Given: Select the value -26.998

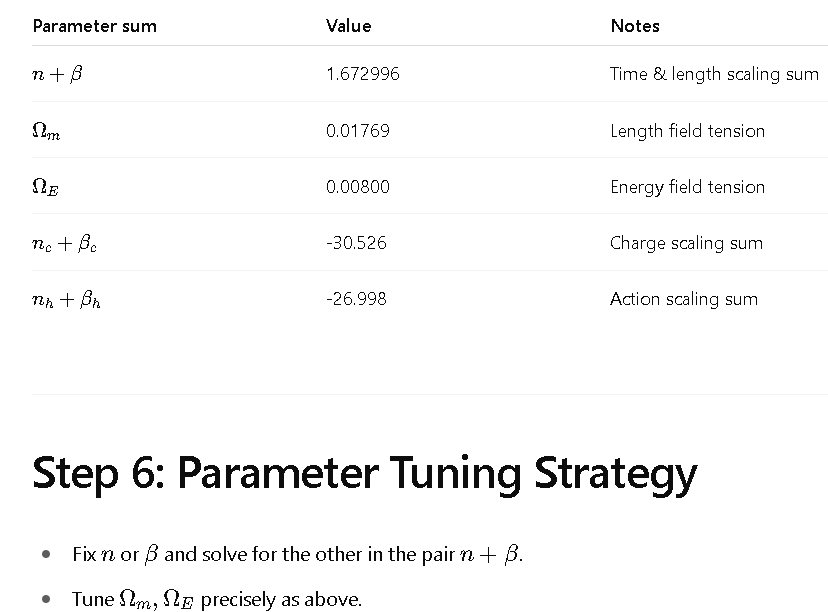Looking at the screenshot, I should coord(356,299).
